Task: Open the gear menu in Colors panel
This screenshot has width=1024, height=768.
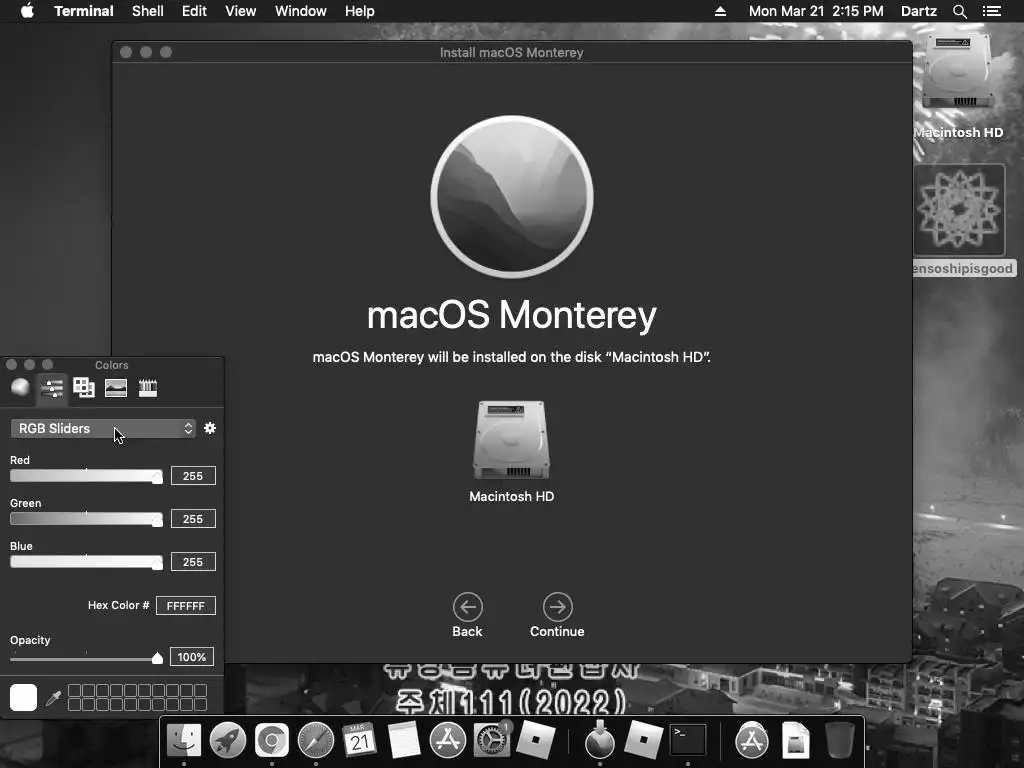Action: [x=210, y=428]
